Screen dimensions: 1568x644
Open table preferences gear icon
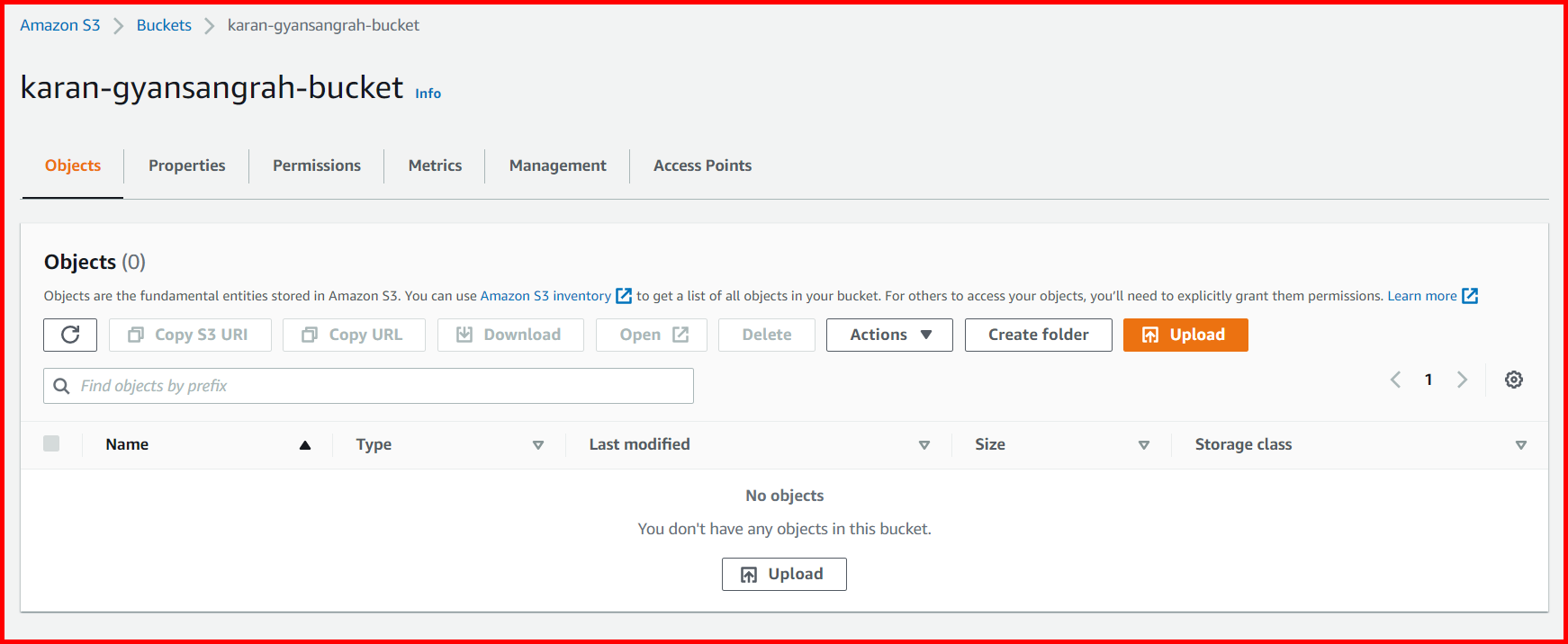pyautogui.click(x=1514, y=380)
